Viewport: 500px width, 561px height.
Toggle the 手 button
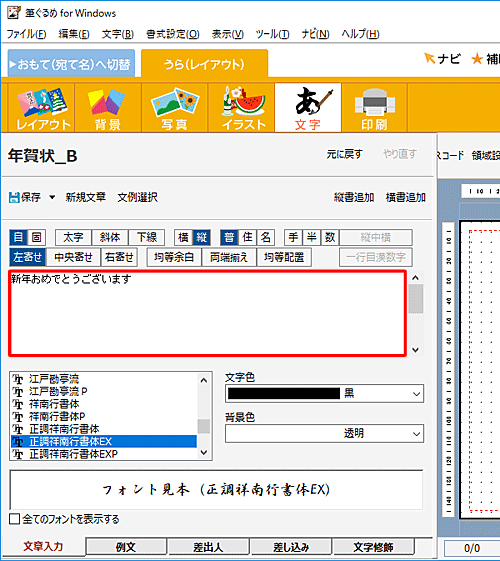pyautogui.click(x=293, y=237)
